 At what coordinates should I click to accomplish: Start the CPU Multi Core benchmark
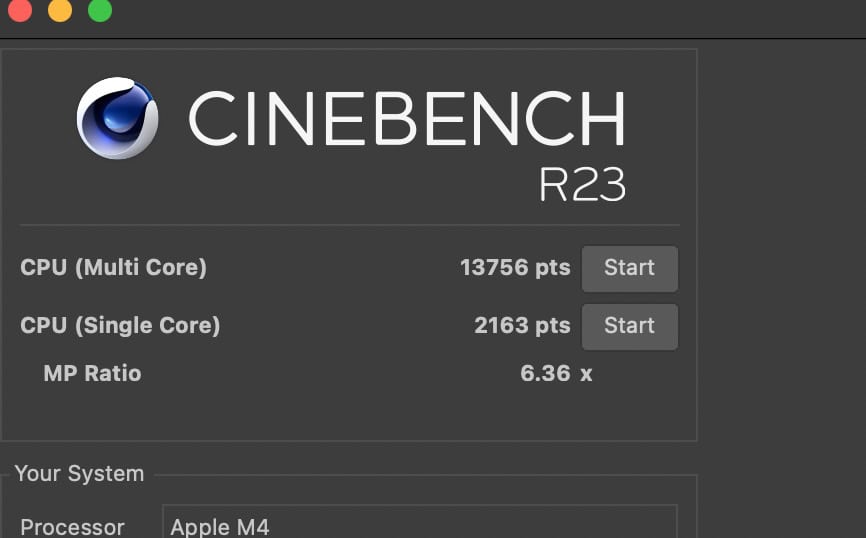click(629, 268)
